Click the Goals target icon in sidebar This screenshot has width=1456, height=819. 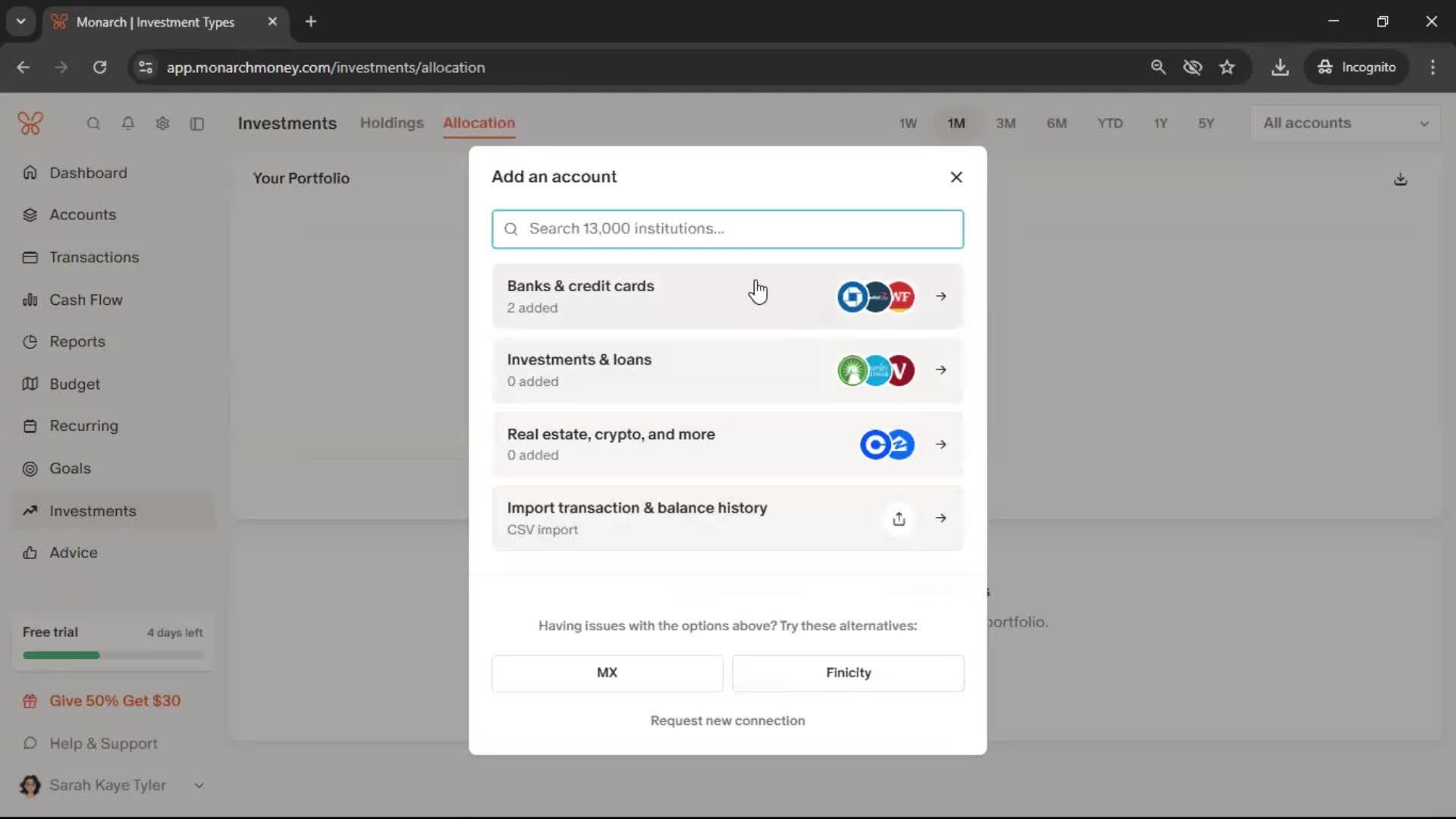tap(30, 469)
